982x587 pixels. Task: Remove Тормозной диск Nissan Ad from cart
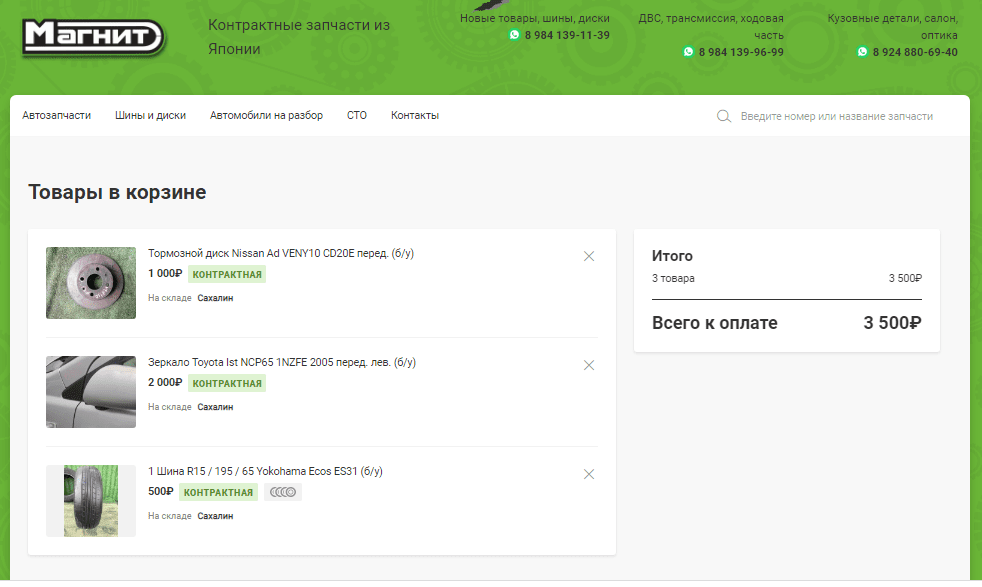pyautogui.click(x=589, y=256)
